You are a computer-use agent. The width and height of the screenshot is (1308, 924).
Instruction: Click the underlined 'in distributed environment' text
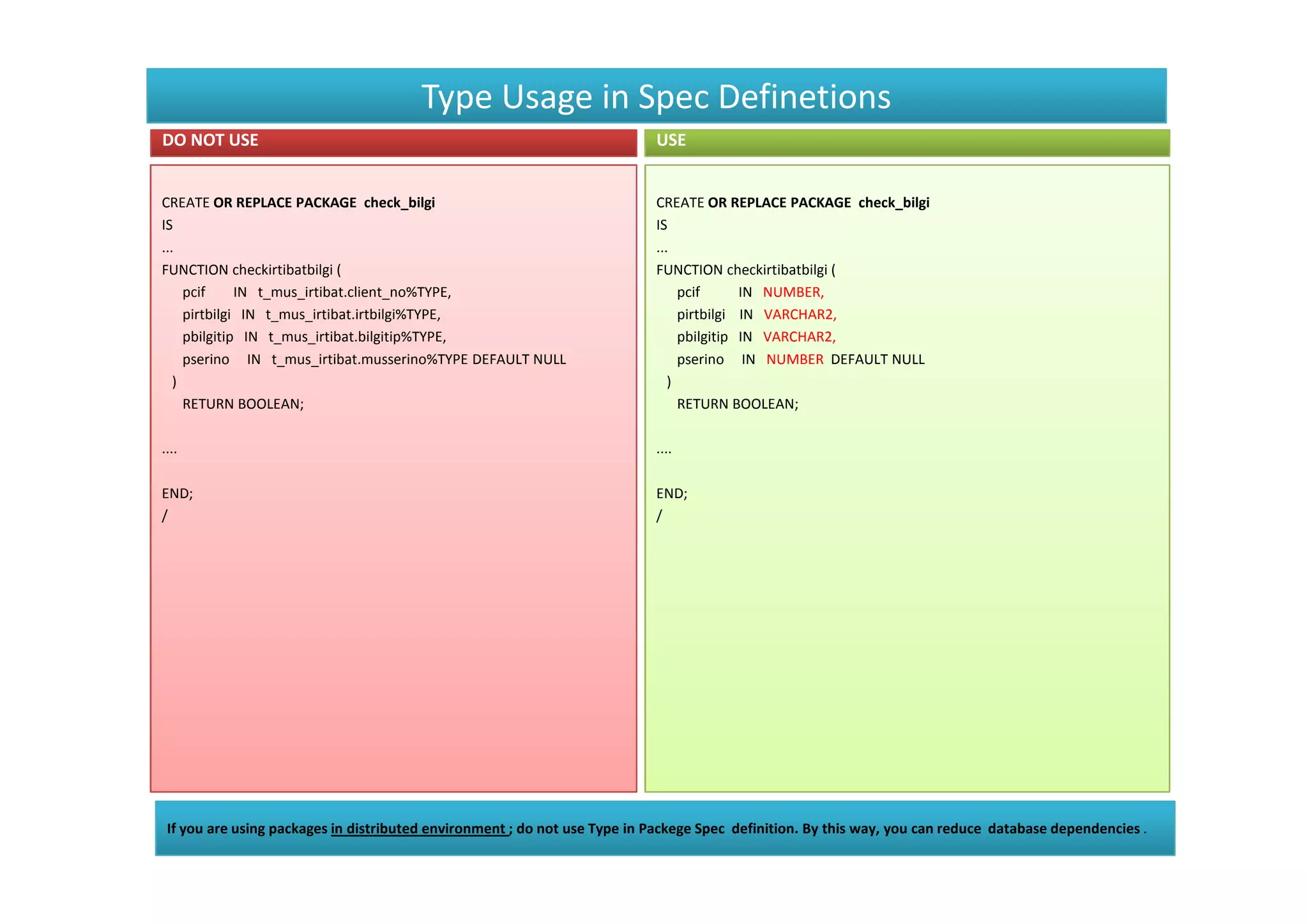coord(419,829)
